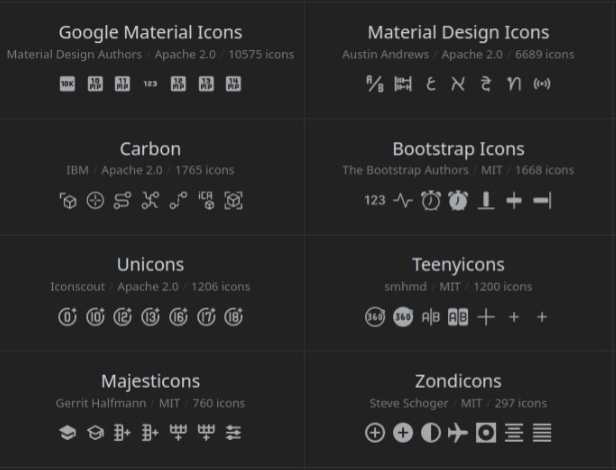Click the Steve Schoger author name

(409, 403)
